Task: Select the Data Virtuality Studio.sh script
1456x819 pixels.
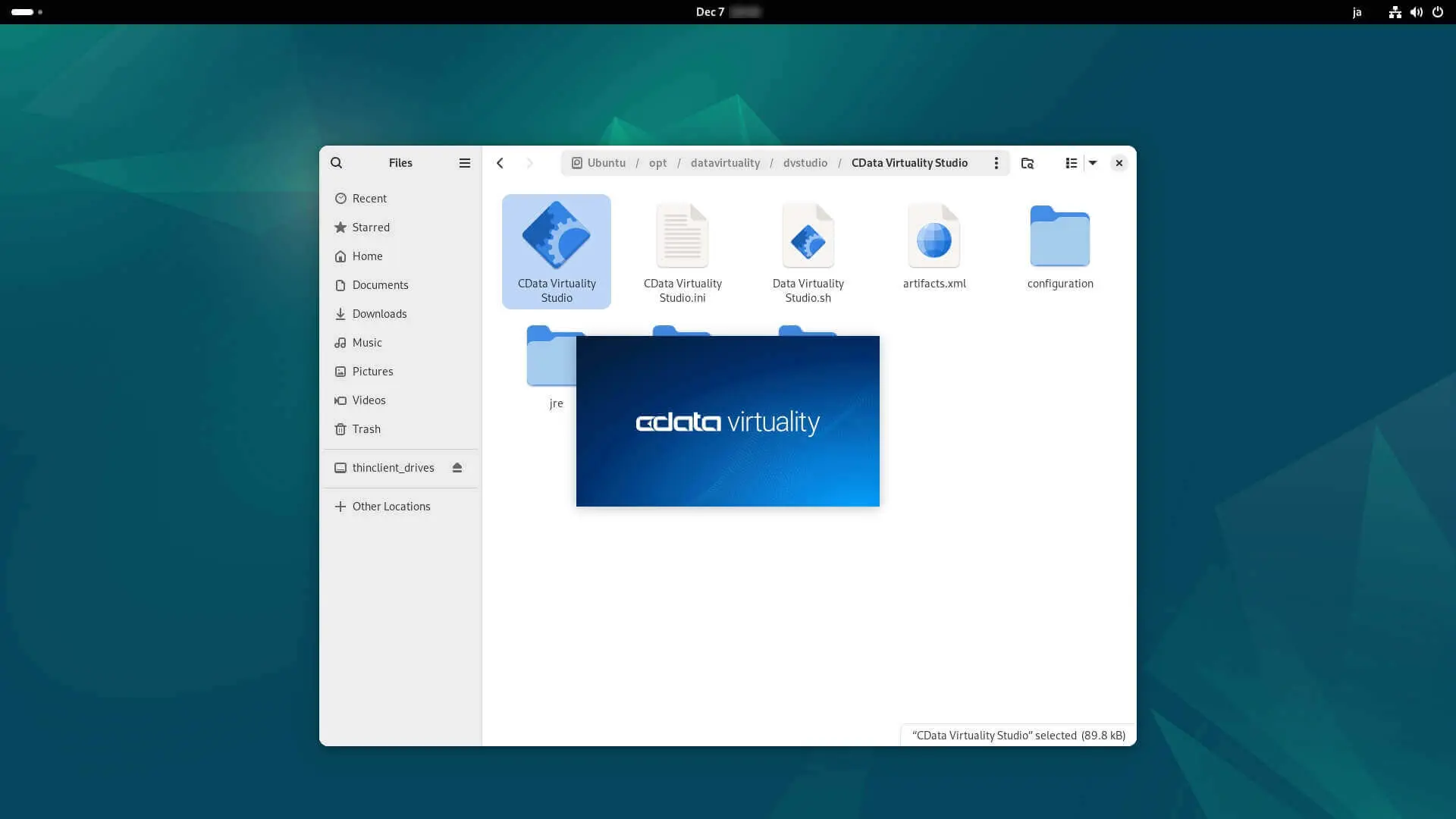Action: click(808, 237)
